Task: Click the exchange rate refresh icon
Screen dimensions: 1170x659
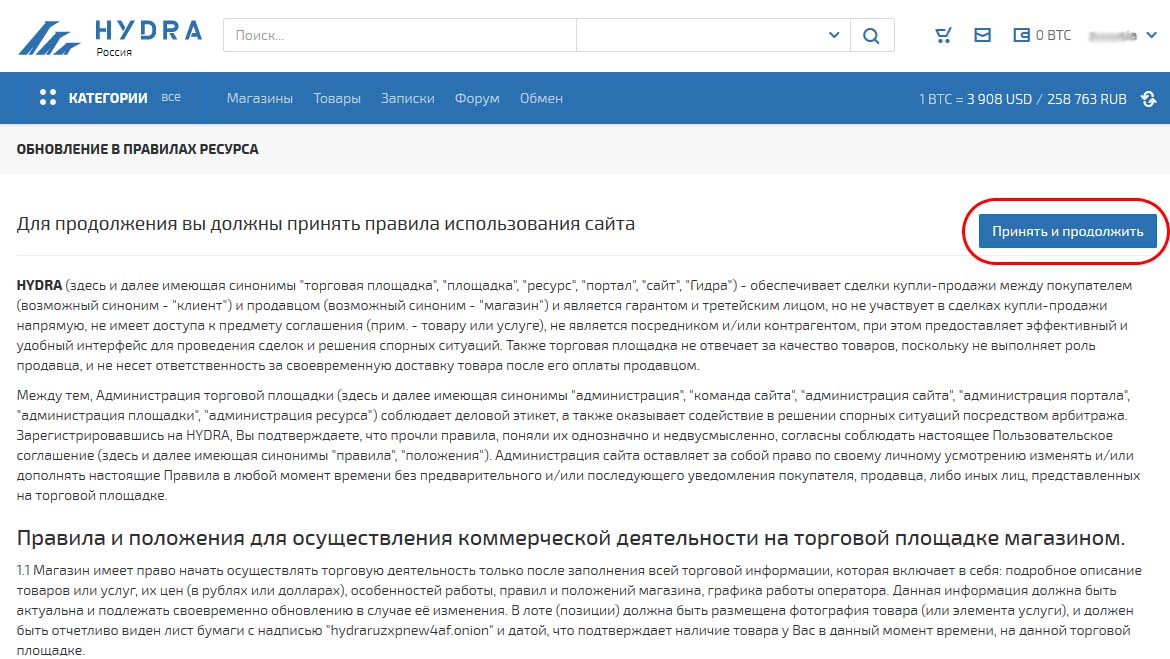Action: 1148,99
